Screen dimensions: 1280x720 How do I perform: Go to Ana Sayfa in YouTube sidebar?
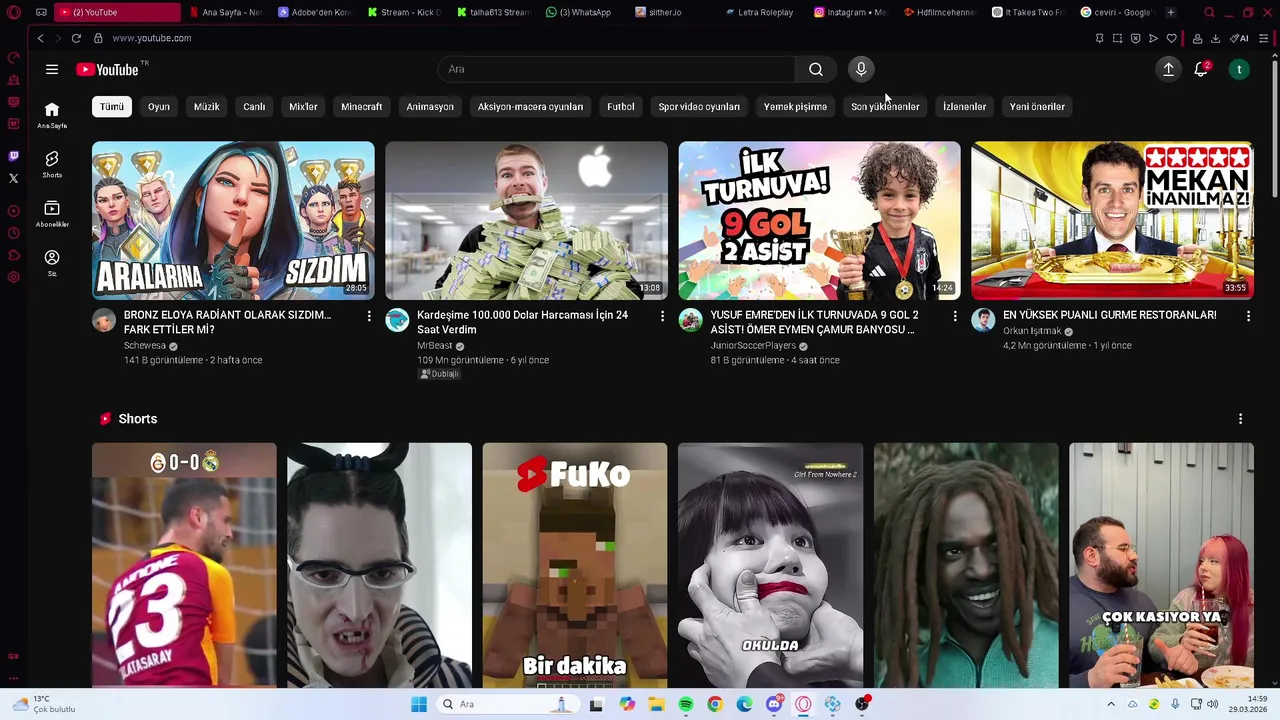point(52,115)
